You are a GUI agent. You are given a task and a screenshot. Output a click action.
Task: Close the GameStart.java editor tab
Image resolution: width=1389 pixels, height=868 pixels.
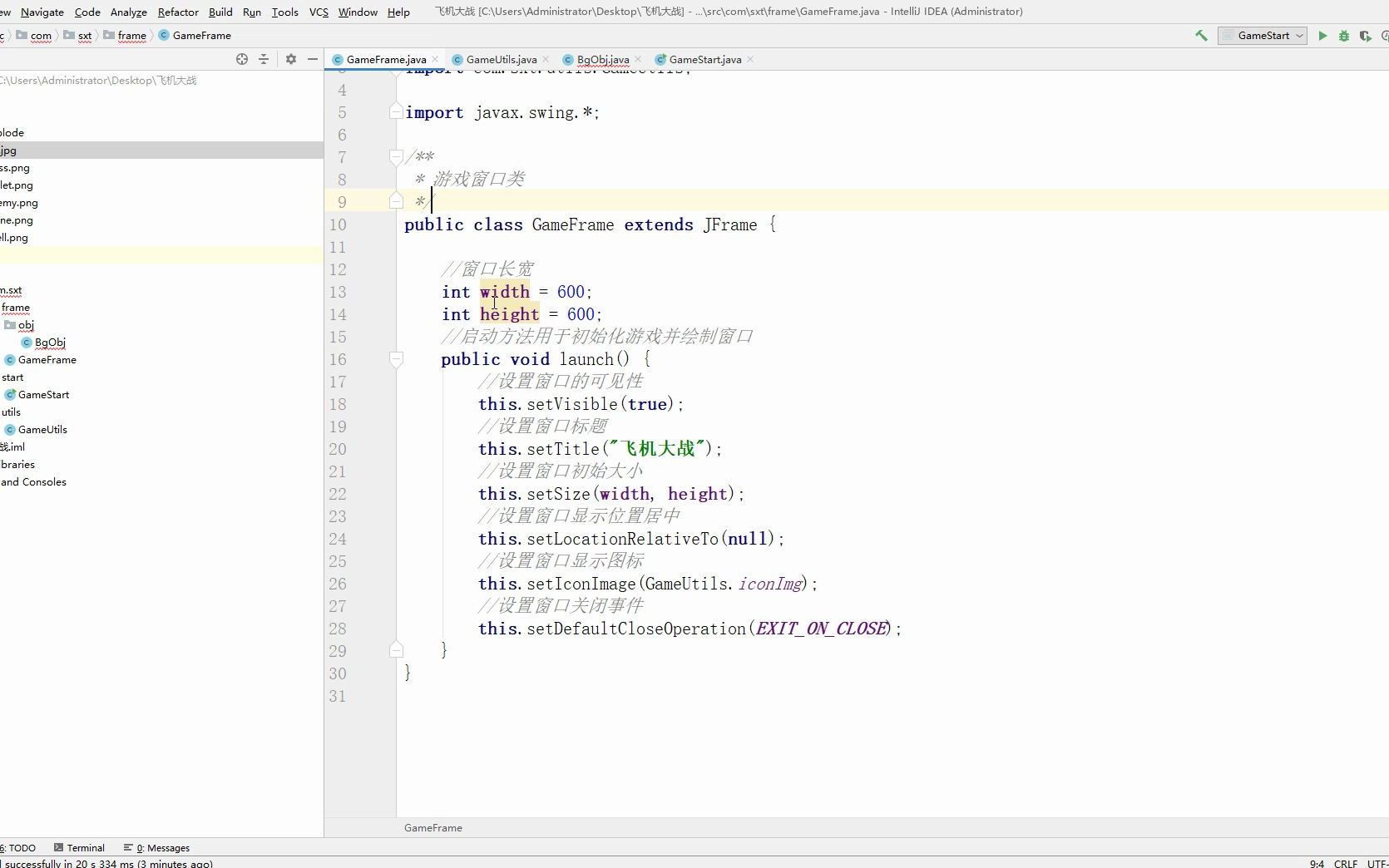(750, 60)
